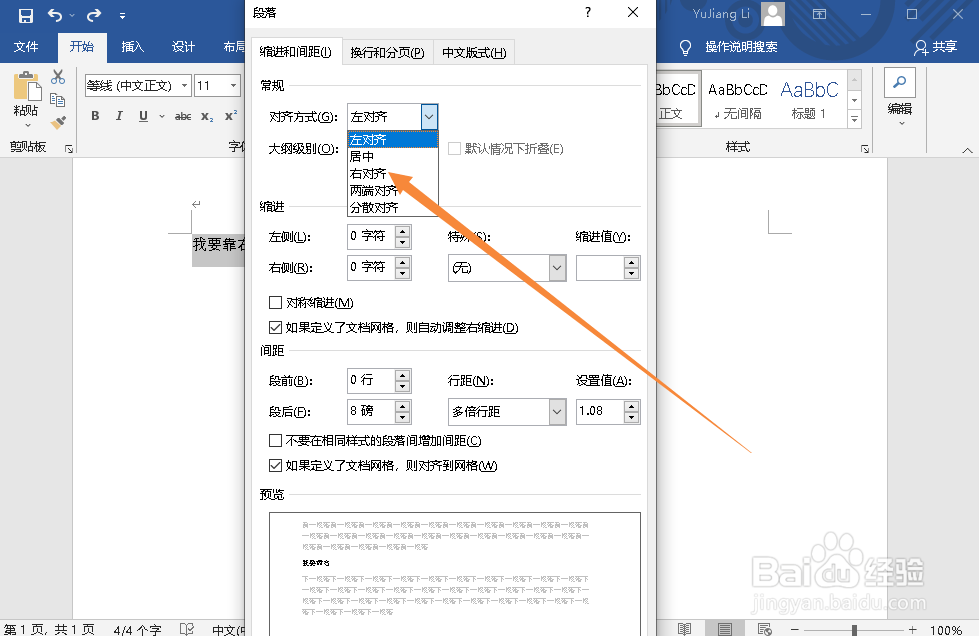Viewport: 979px width, 636px height.
Task: Apply the 标题 1 style
Action: [809, 99]
